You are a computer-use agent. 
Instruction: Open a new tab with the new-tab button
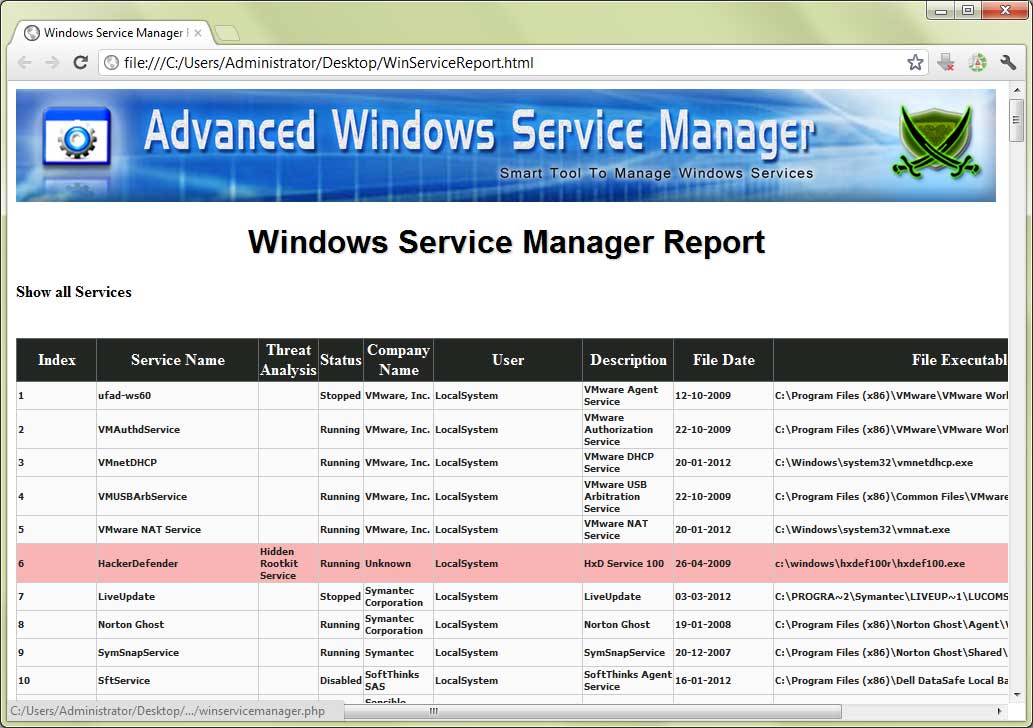227,33
